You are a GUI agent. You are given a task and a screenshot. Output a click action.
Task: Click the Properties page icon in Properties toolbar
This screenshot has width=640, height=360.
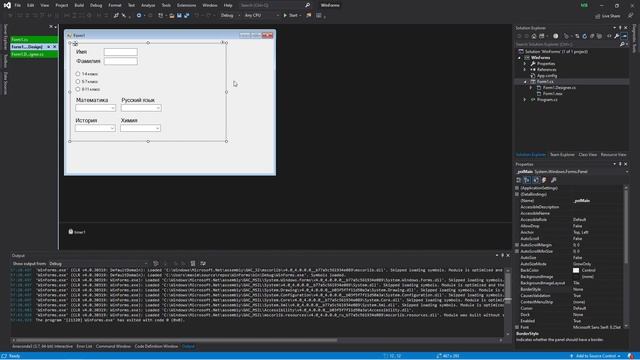[x=536, y=180]
